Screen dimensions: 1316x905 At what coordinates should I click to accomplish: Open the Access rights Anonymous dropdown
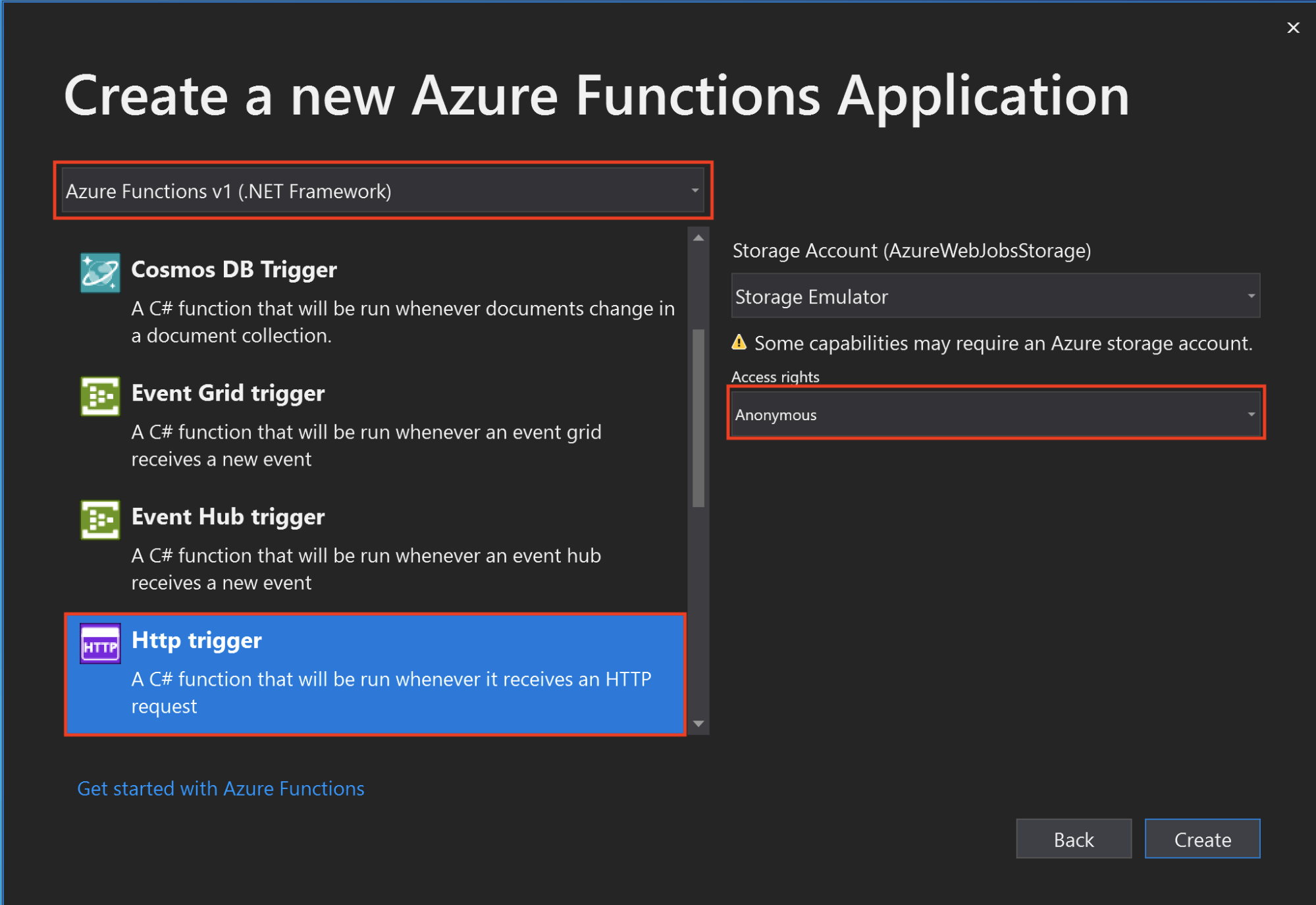[x=995, y=415]
